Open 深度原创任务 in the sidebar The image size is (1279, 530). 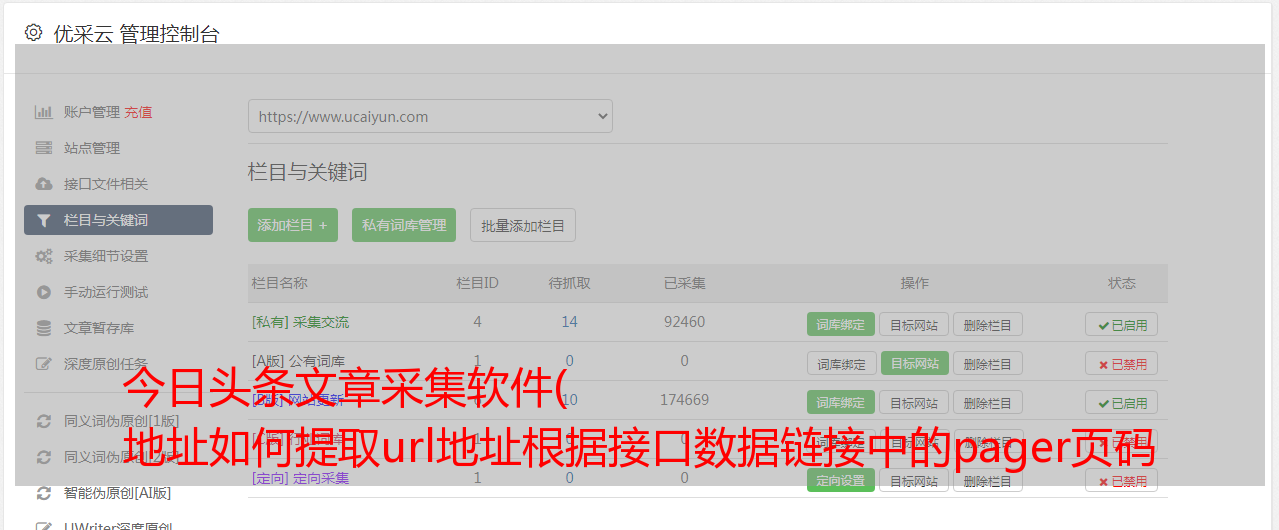[x=106, y=364]
